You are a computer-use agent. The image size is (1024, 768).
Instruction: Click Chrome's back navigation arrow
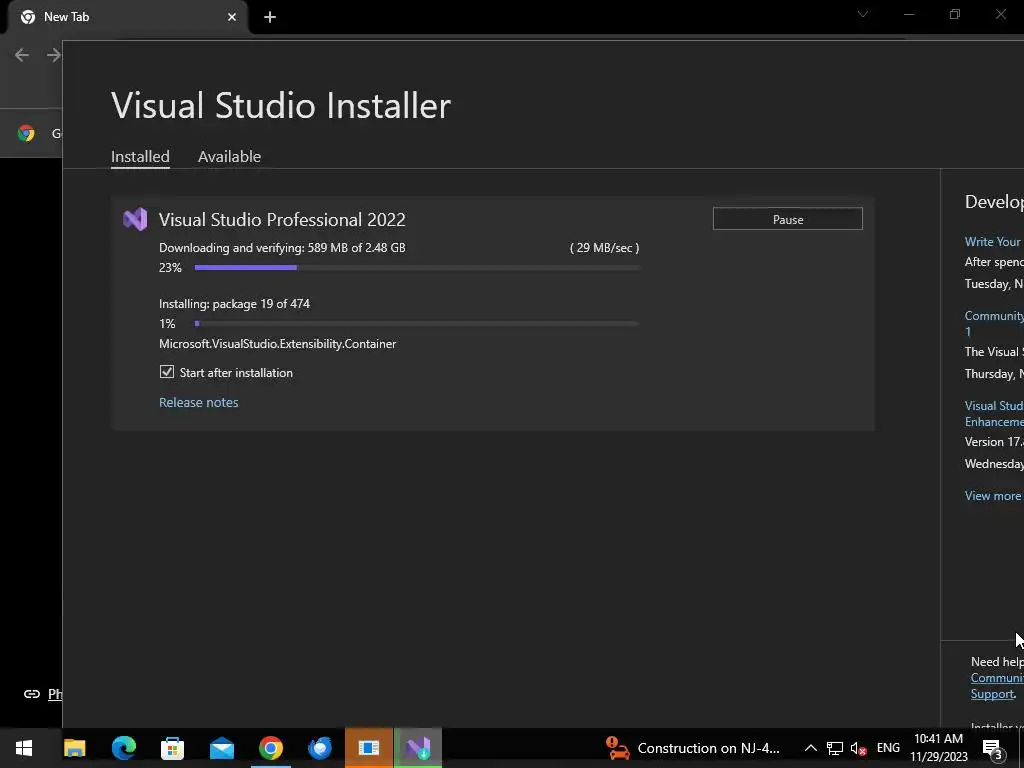(x=22, y=55)
